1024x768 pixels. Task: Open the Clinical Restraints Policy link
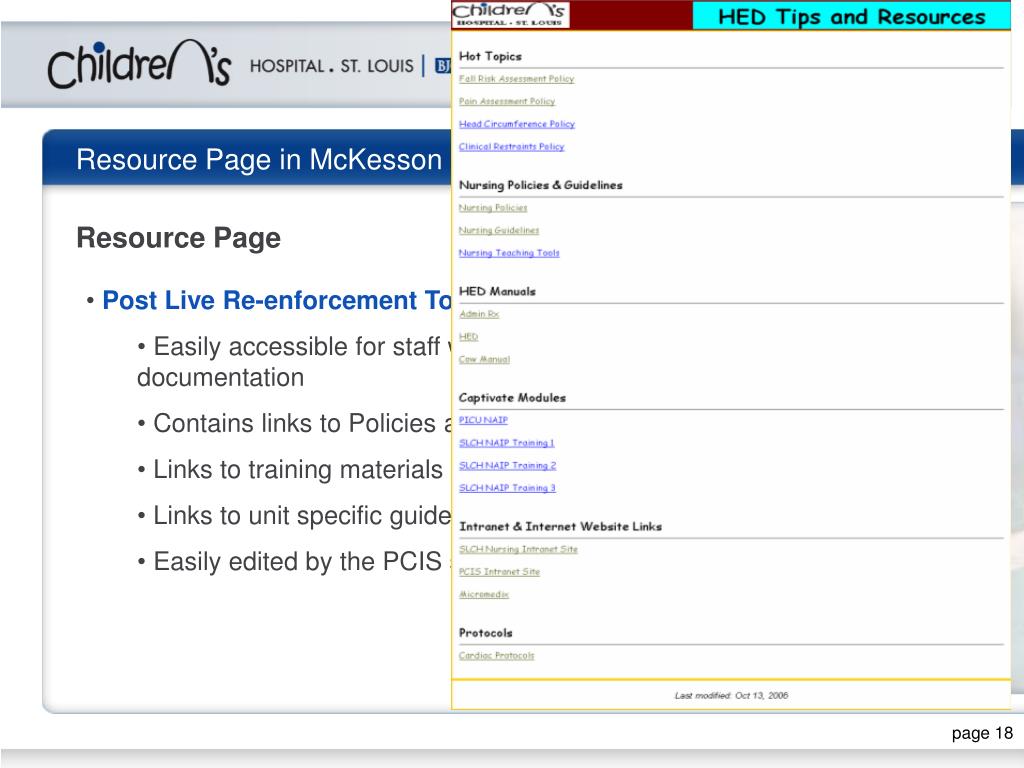511,147
